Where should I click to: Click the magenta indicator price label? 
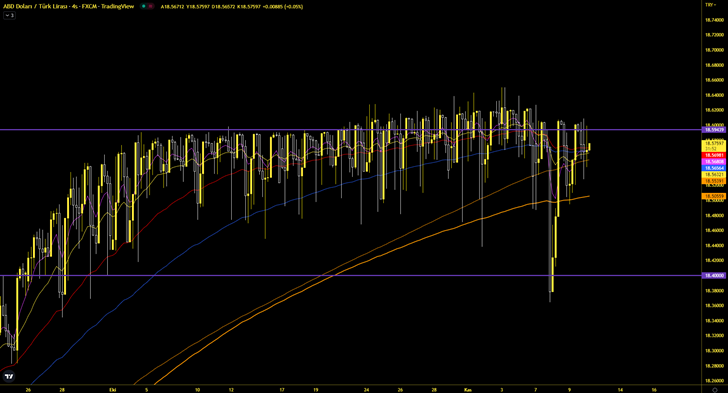tap(714, 162)
